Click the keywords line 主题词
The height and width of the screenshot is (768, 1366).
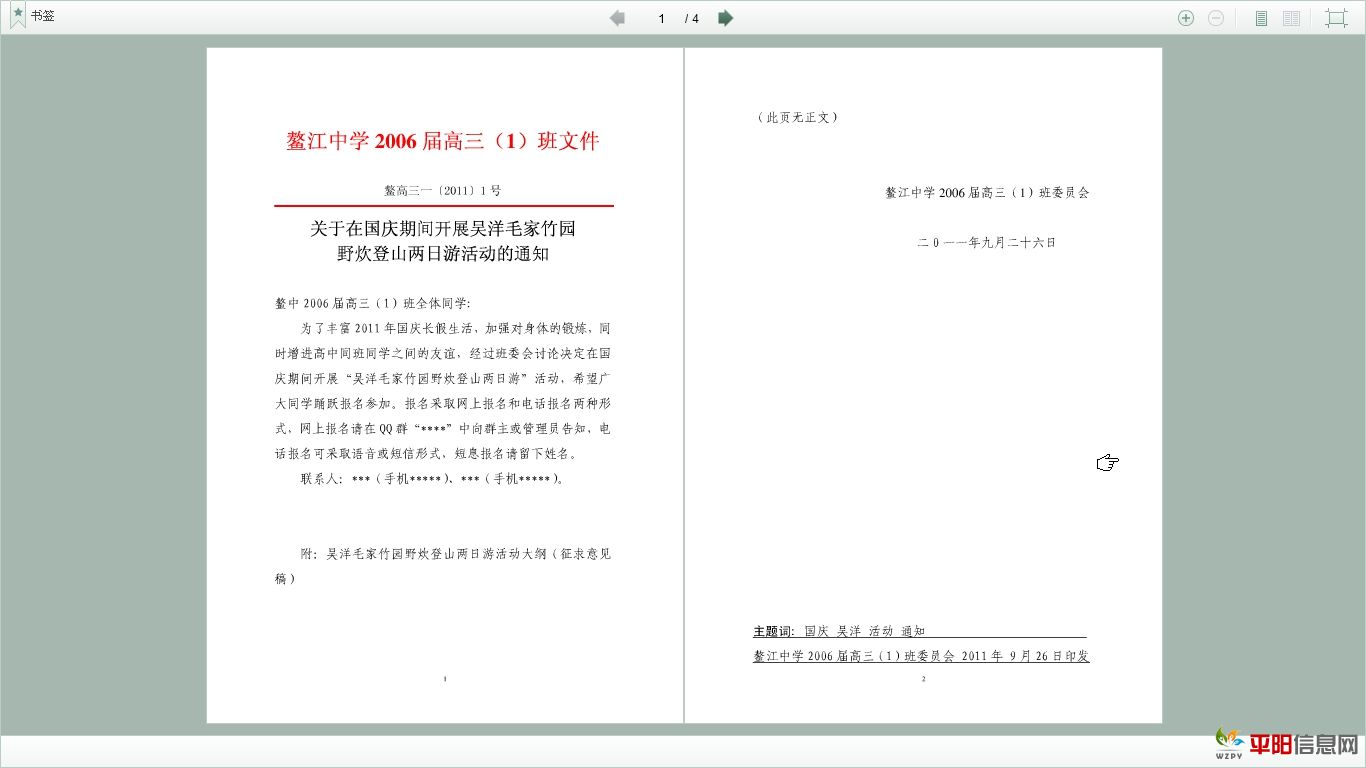tap(920, 631)
